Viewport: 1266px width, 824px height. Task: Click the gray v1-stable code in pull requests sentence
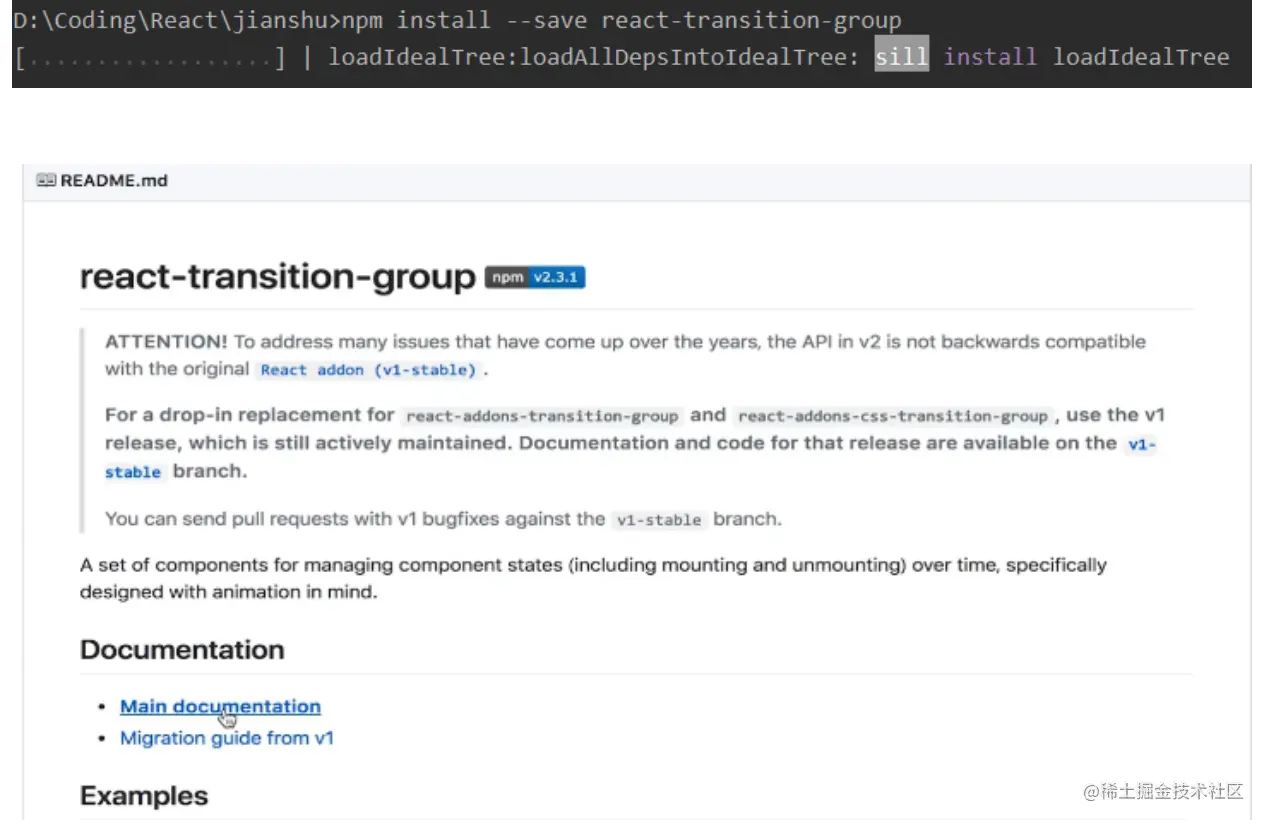coord(660,520)
